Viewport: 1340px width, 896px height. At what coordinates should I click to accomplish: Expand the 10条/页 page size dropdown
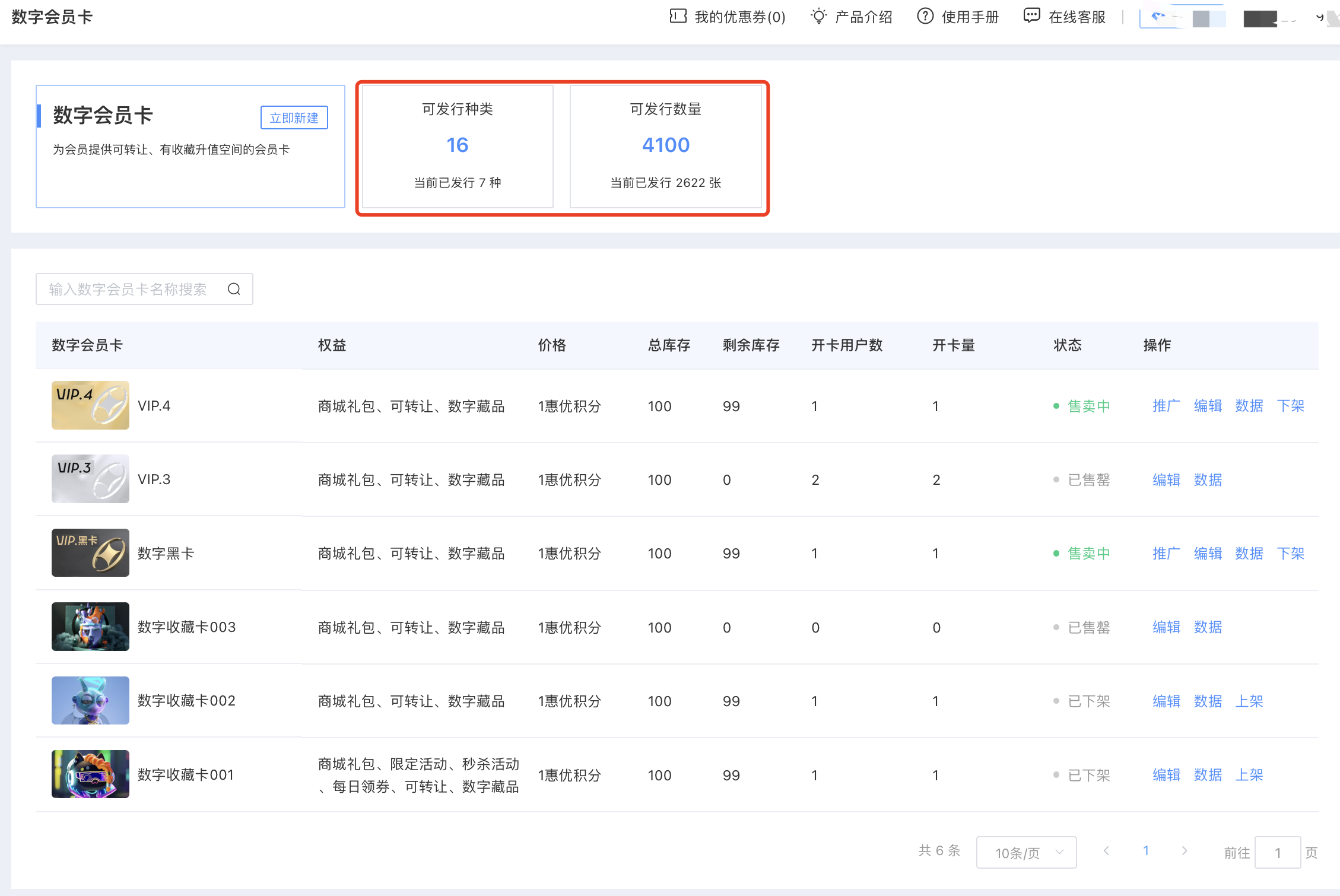coord(1026,852)
